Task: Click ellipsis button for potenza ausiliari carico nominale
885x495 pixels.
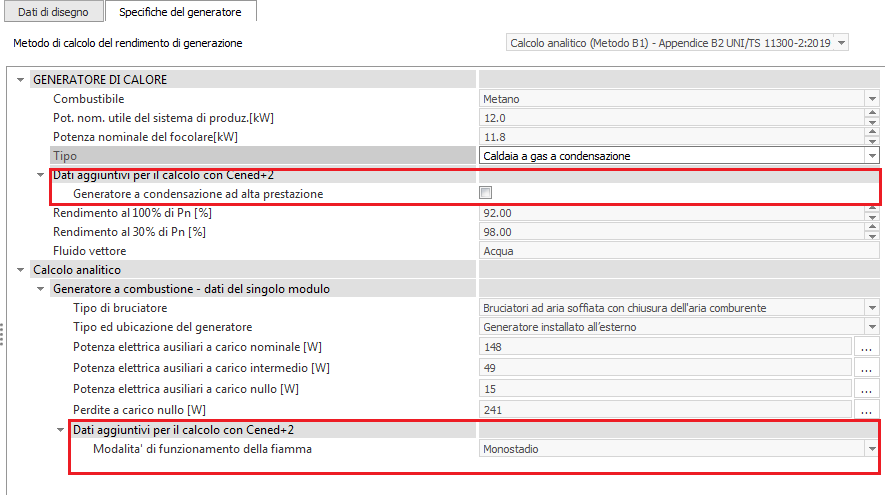Action: pyautogui.click(x=867, y=346)
